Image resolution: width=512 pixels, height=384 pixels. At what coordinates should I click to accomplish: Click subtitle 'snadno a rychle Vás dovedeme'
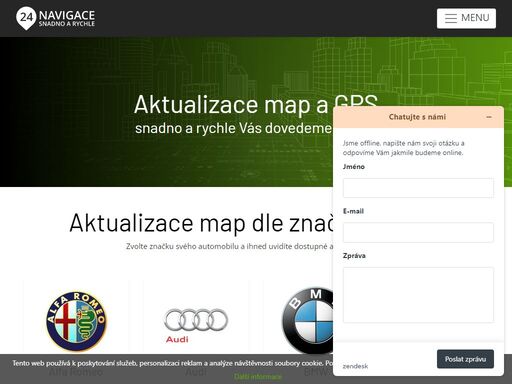[233, 128]
